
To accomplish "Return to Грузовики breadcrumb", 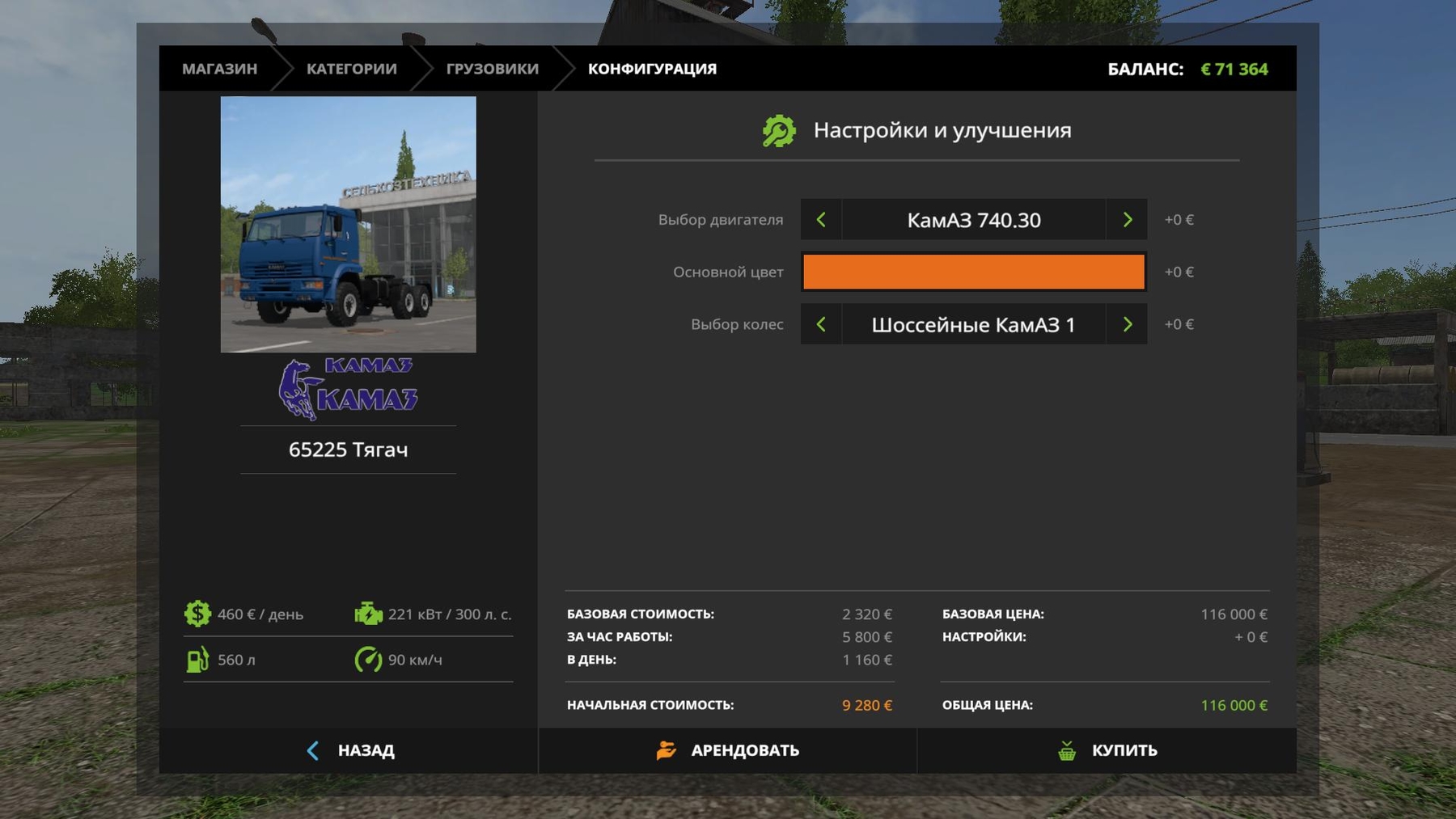I will 492,69.
